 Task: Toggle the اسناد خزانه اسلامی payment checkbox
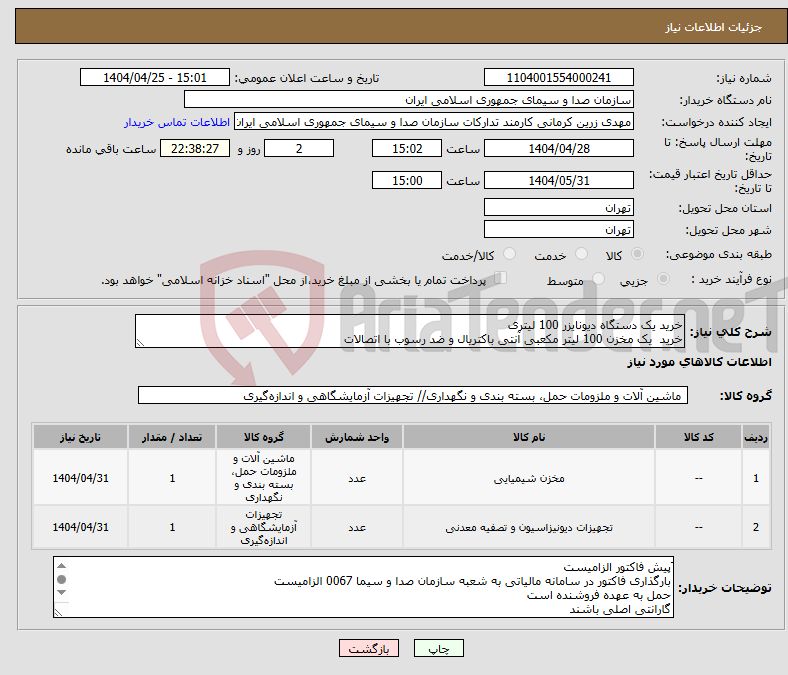pos(501,278)
